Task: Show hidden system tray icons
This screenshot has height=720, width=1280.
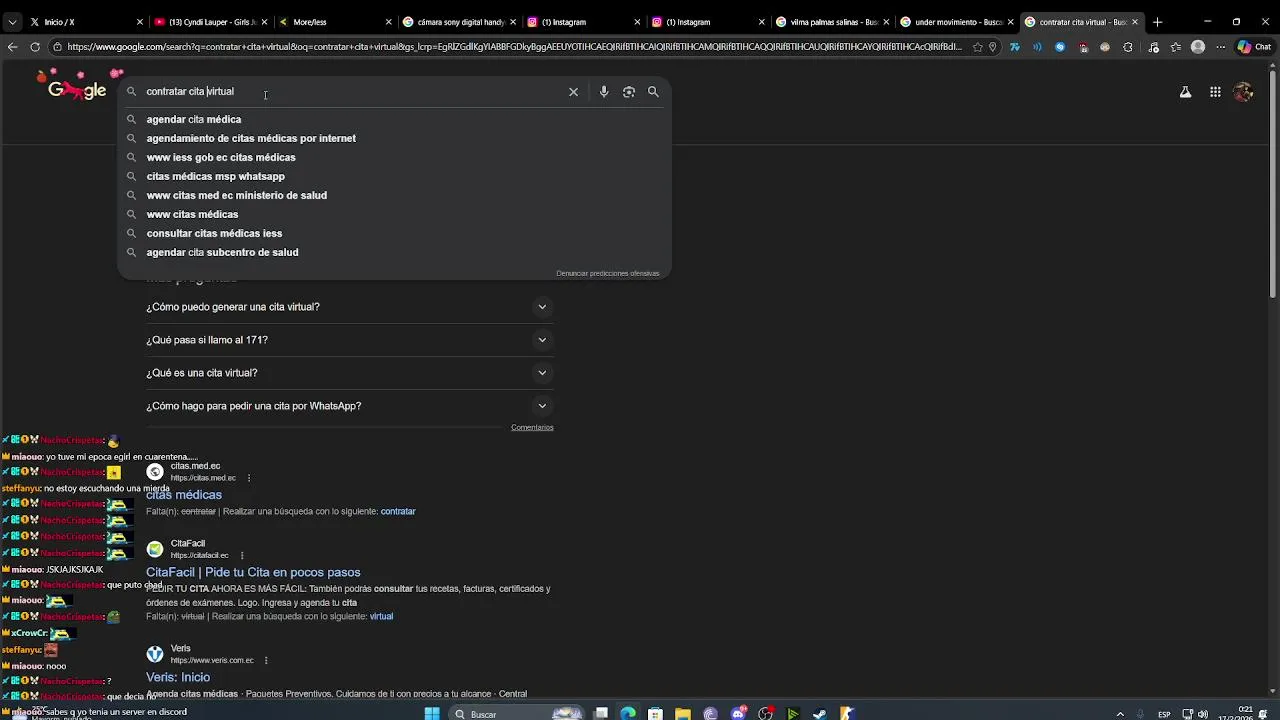Action: point(1120,714)
